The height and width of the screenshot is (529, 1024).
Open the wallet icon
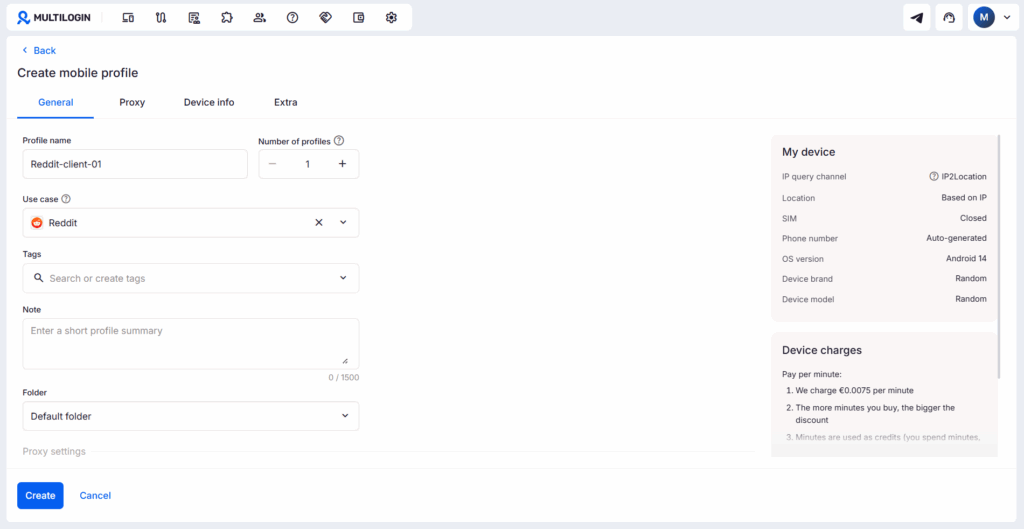pos(359,18)
